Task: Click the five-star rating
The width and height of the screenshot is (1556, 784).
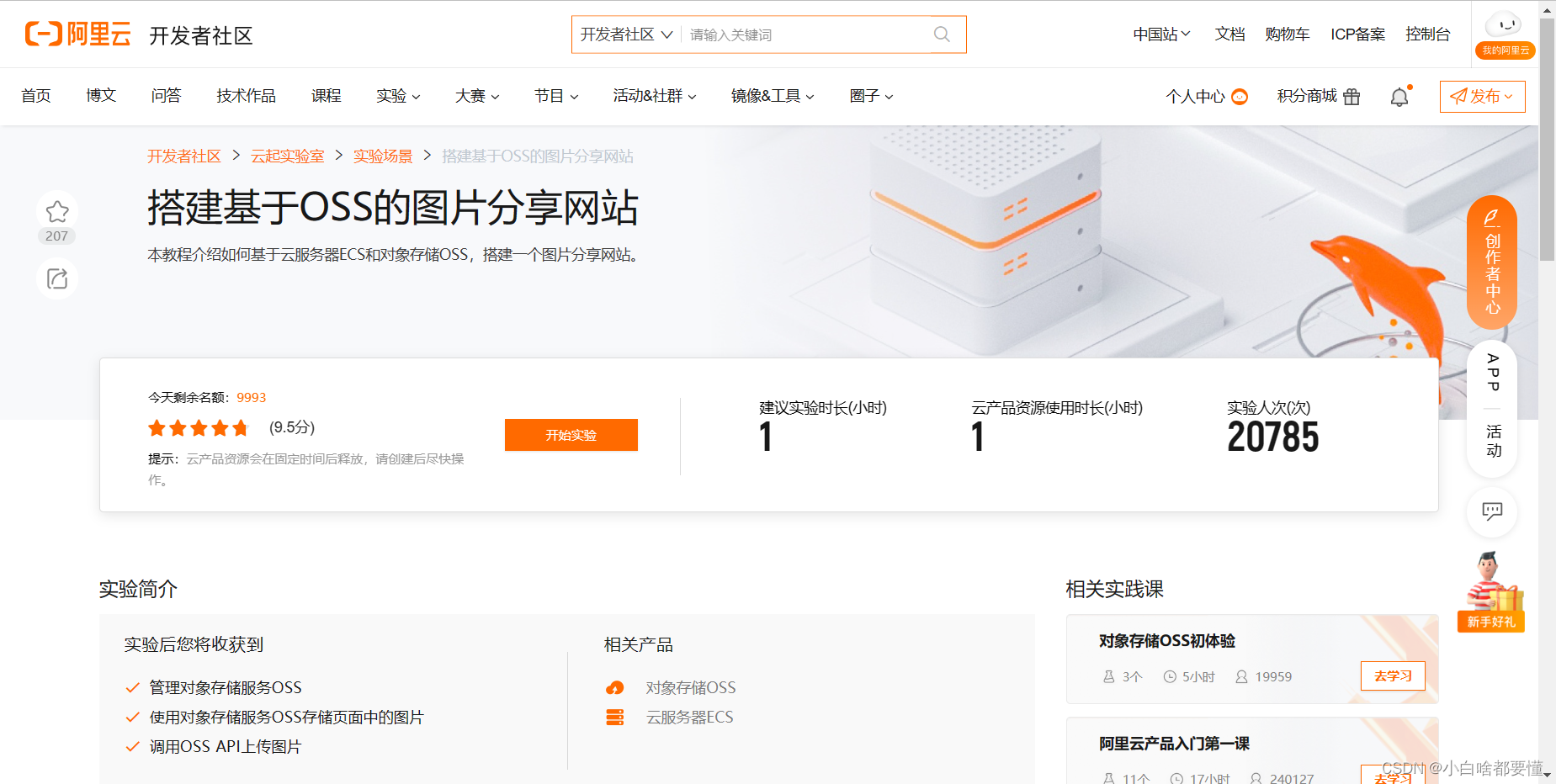Action: pos(199,428)
